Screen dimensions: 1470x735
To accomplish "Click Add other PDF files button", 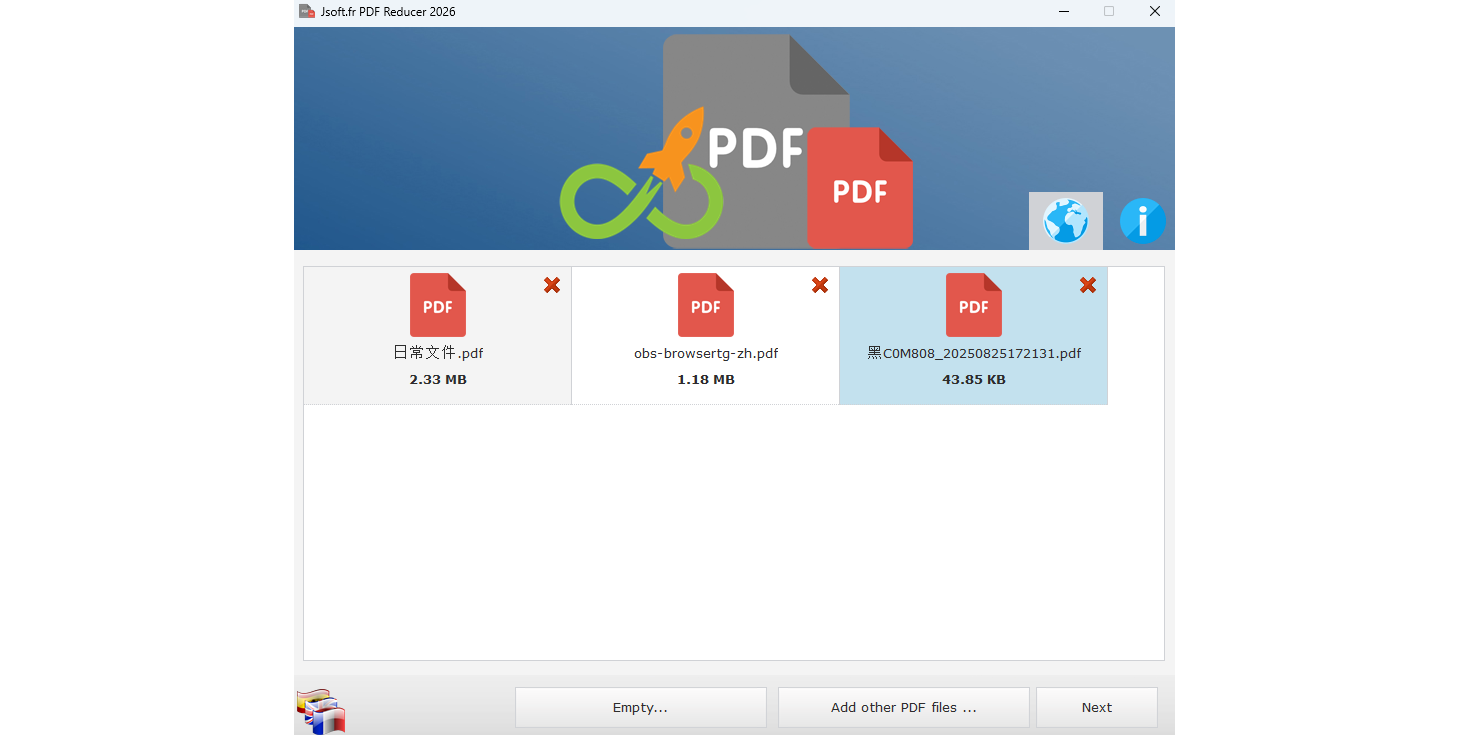I will (x=902, y=707).
